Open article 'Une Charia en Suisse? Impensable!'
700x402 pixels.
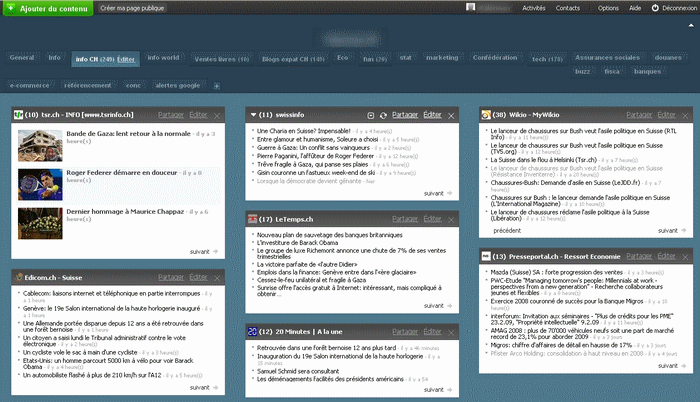click(304, 131)
